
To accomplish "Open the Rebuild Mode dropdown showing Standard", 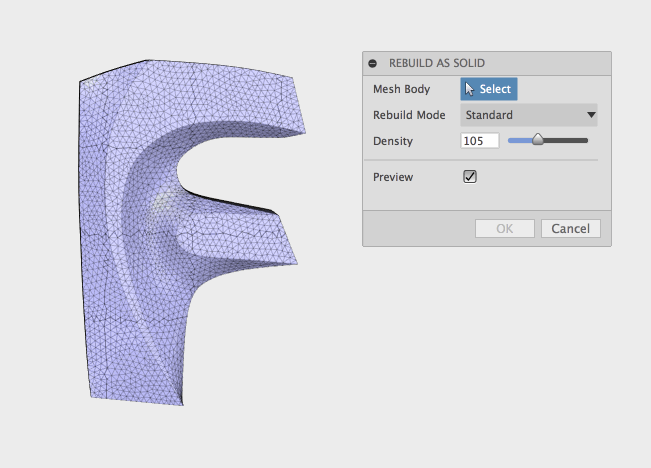I will point(528,115).
